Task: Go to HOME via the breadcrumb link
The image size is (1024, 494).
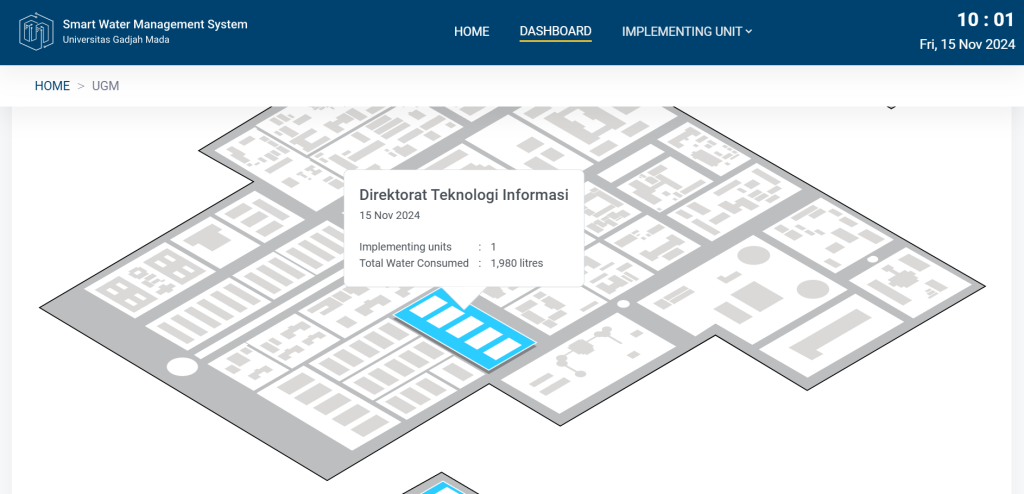Action: click(52, 86)
